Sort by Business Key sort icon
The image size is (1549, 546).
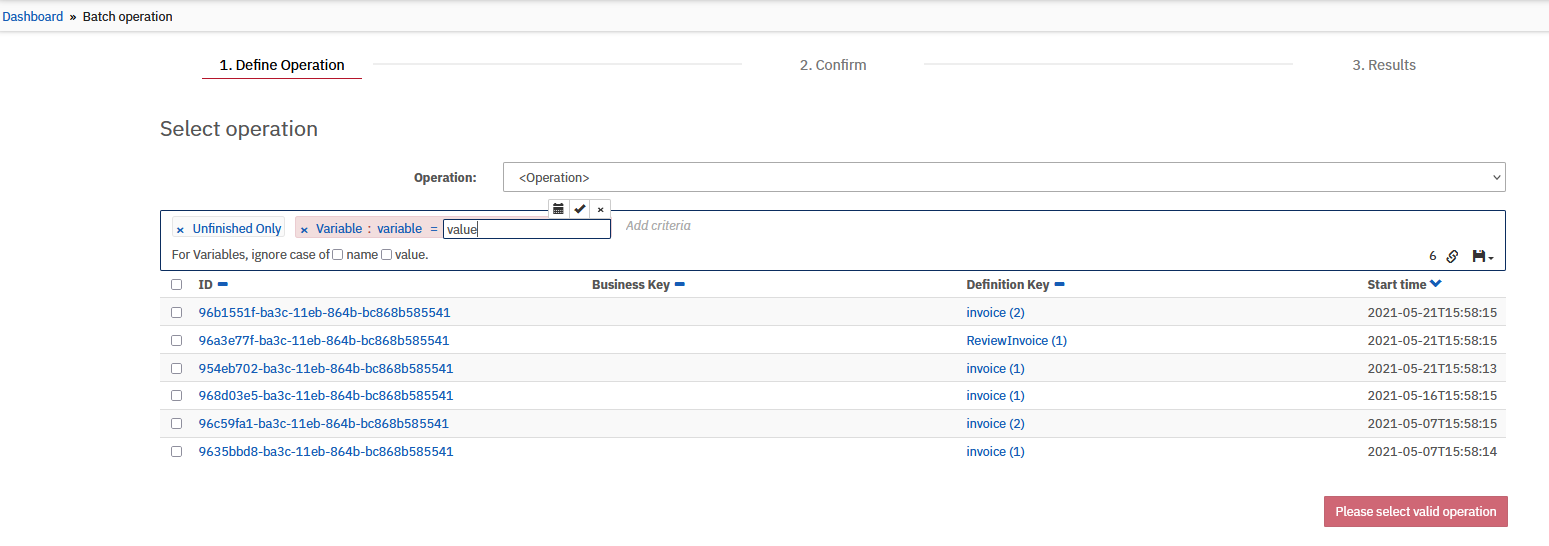(679, 285)
